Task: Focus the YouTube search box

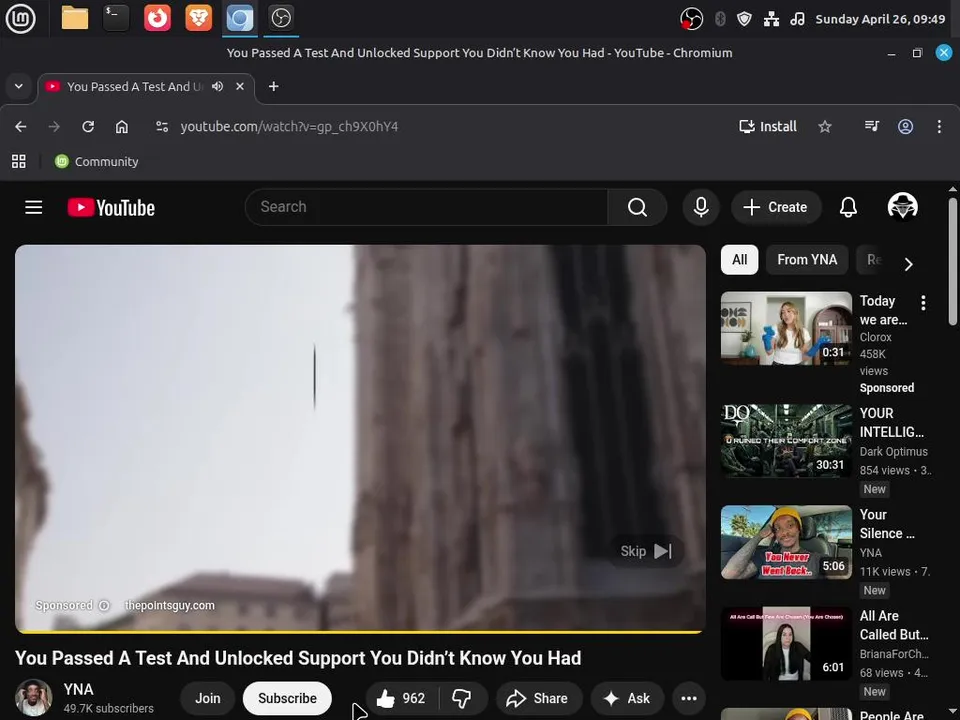Action: click(426, 207)
